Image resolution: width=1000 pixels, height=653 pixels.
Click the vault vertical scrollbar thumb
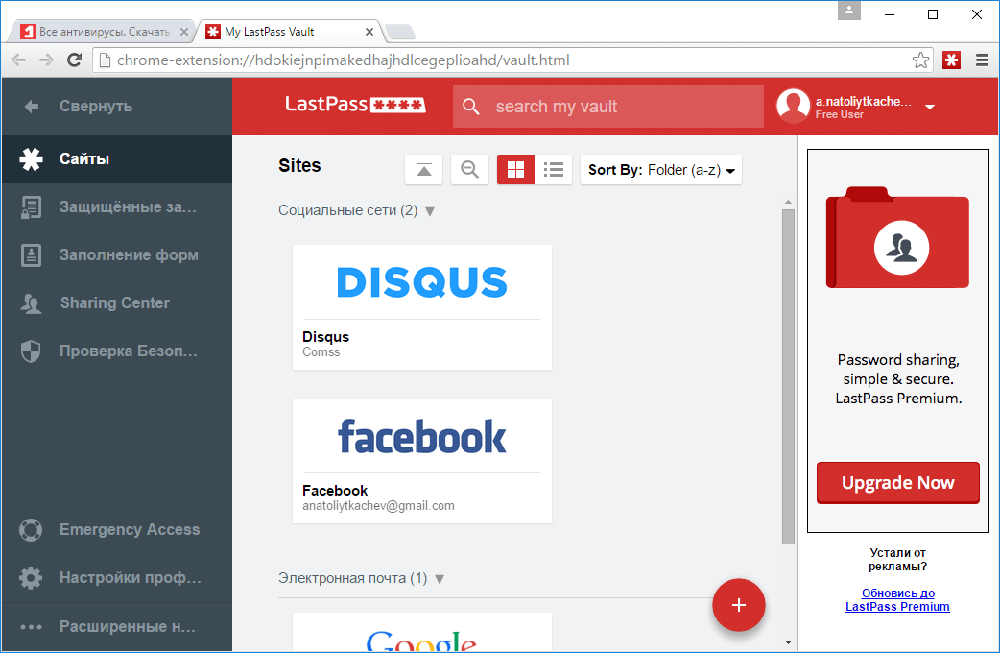click(x=788, y=376)
